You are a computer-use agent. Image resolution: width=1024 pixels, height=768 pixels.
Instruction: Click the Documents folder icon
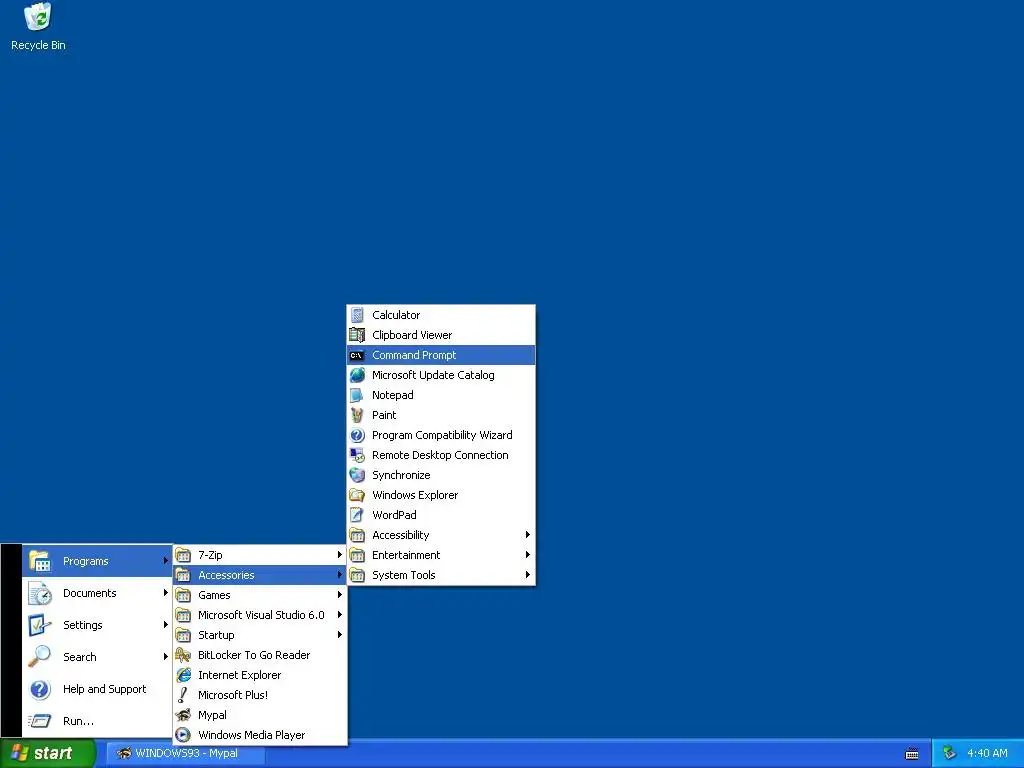tap(40, 594)
